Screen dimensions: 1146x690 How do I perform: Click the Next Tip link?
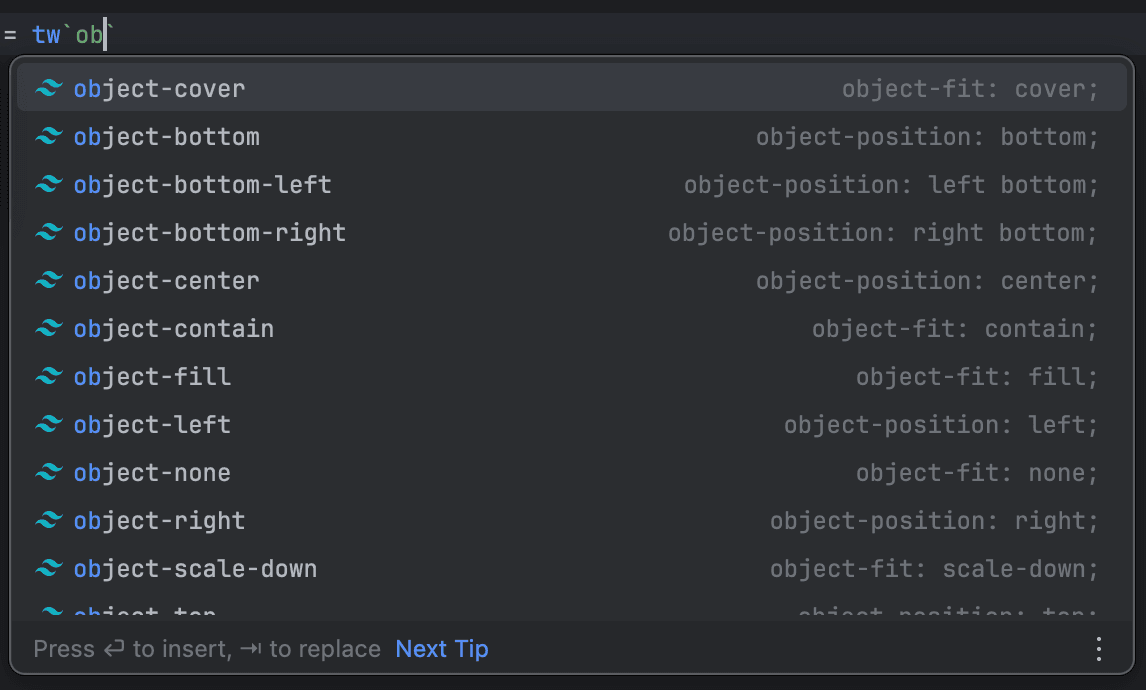[442, 649]
